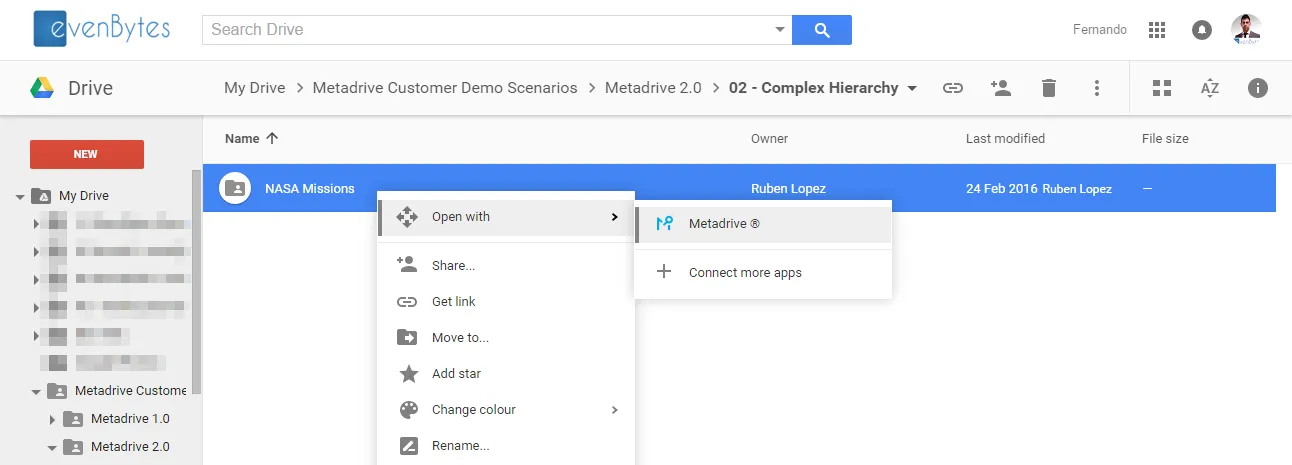Select Metadrive 2.0 in the sidebar tree
Screen dimensions: 1292x465
130,447
